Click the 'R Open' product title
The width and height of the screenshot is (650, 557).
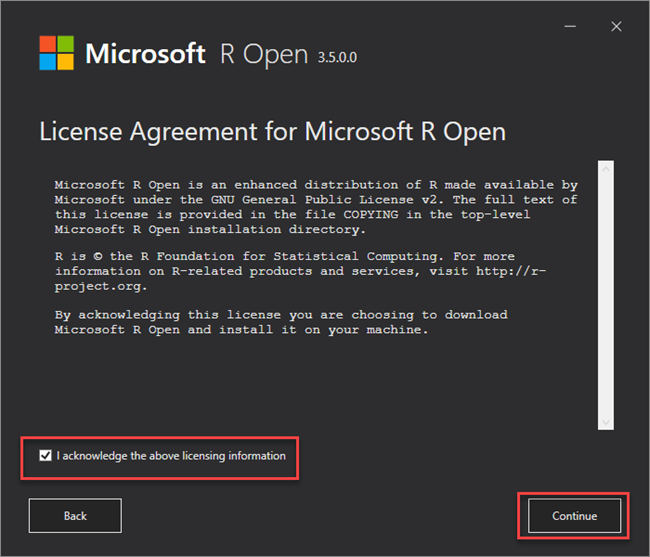[264, 54]
